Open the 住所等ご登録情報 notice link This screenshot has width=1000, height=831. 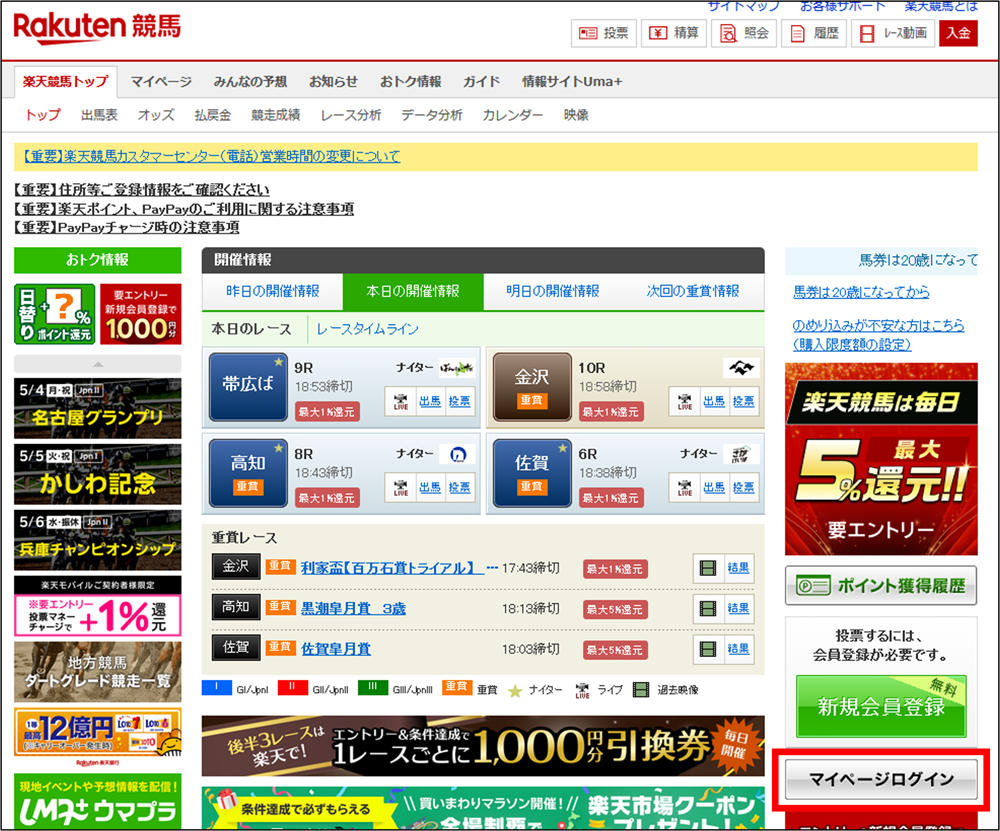[x=142, y=189]
